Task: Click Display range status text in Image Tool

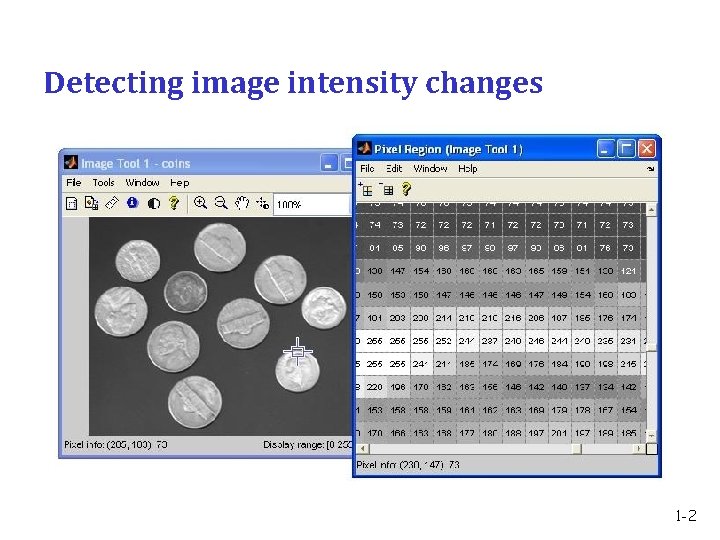Action: click(308, 444)
